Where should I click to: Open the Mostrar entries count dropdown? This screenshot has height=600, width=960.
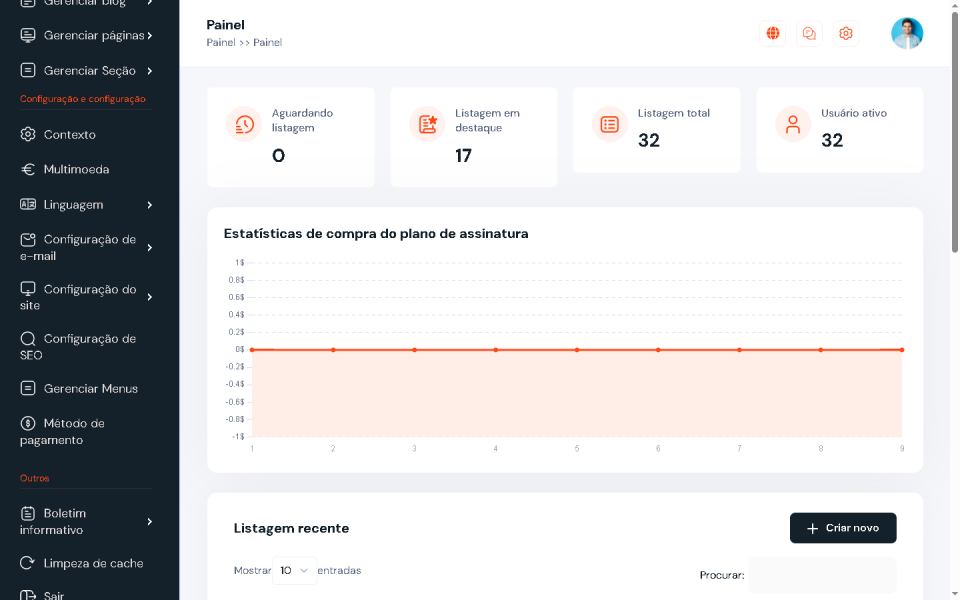pos(294,571)
